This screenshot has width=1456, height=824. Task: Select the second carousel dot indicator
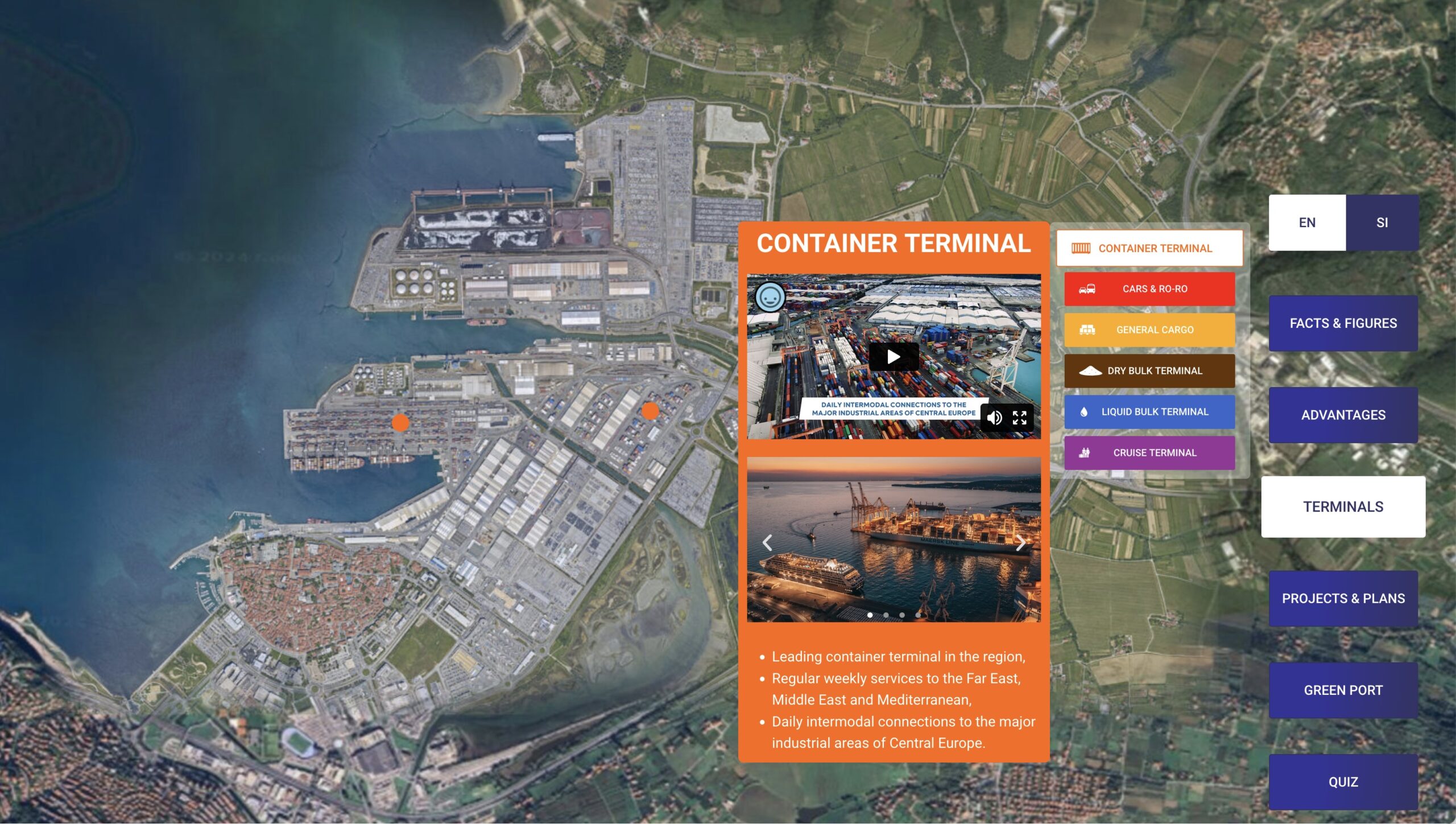coord(886,615)
